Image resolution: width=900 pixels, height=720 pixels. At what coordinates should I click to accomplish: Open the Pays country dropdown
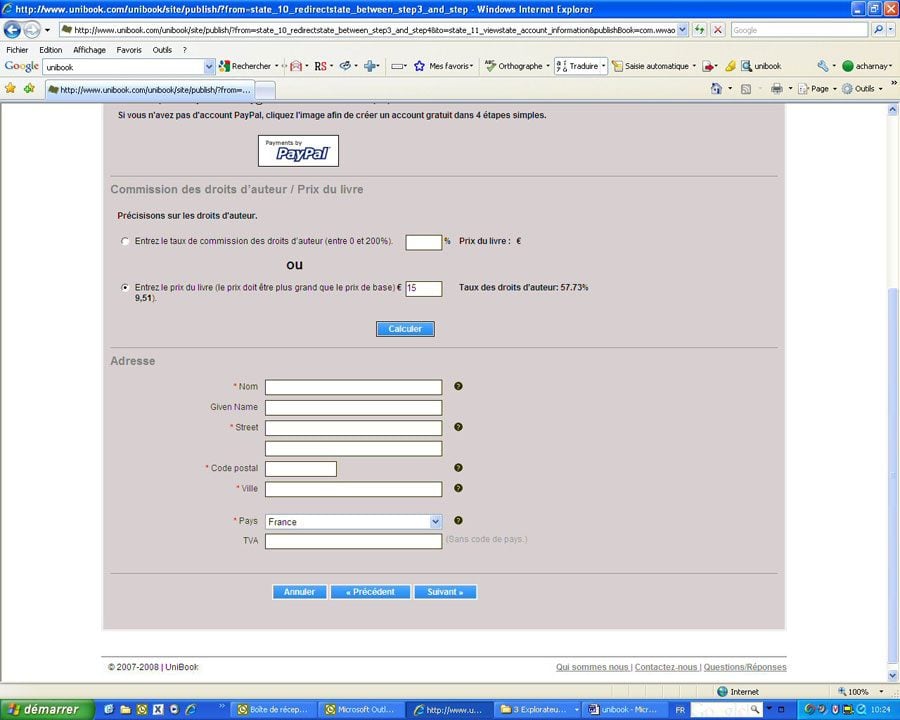pos(435,521)
